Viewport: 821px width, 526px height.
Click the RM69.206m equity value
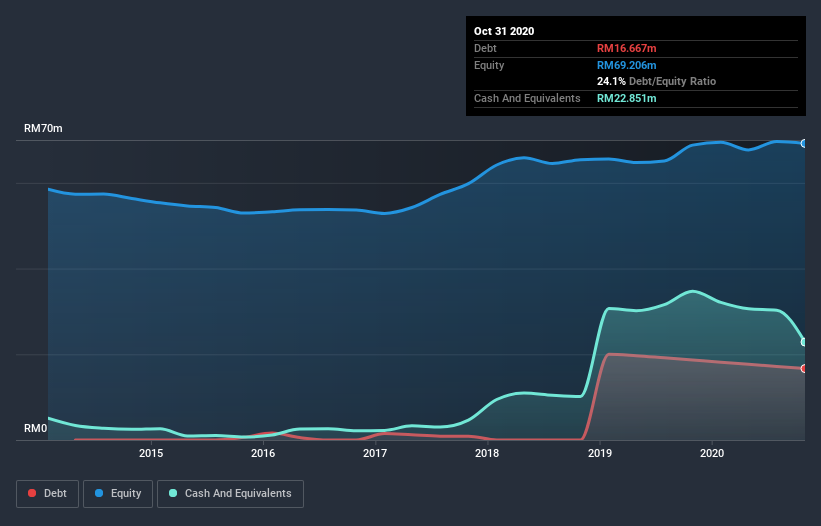626,65
